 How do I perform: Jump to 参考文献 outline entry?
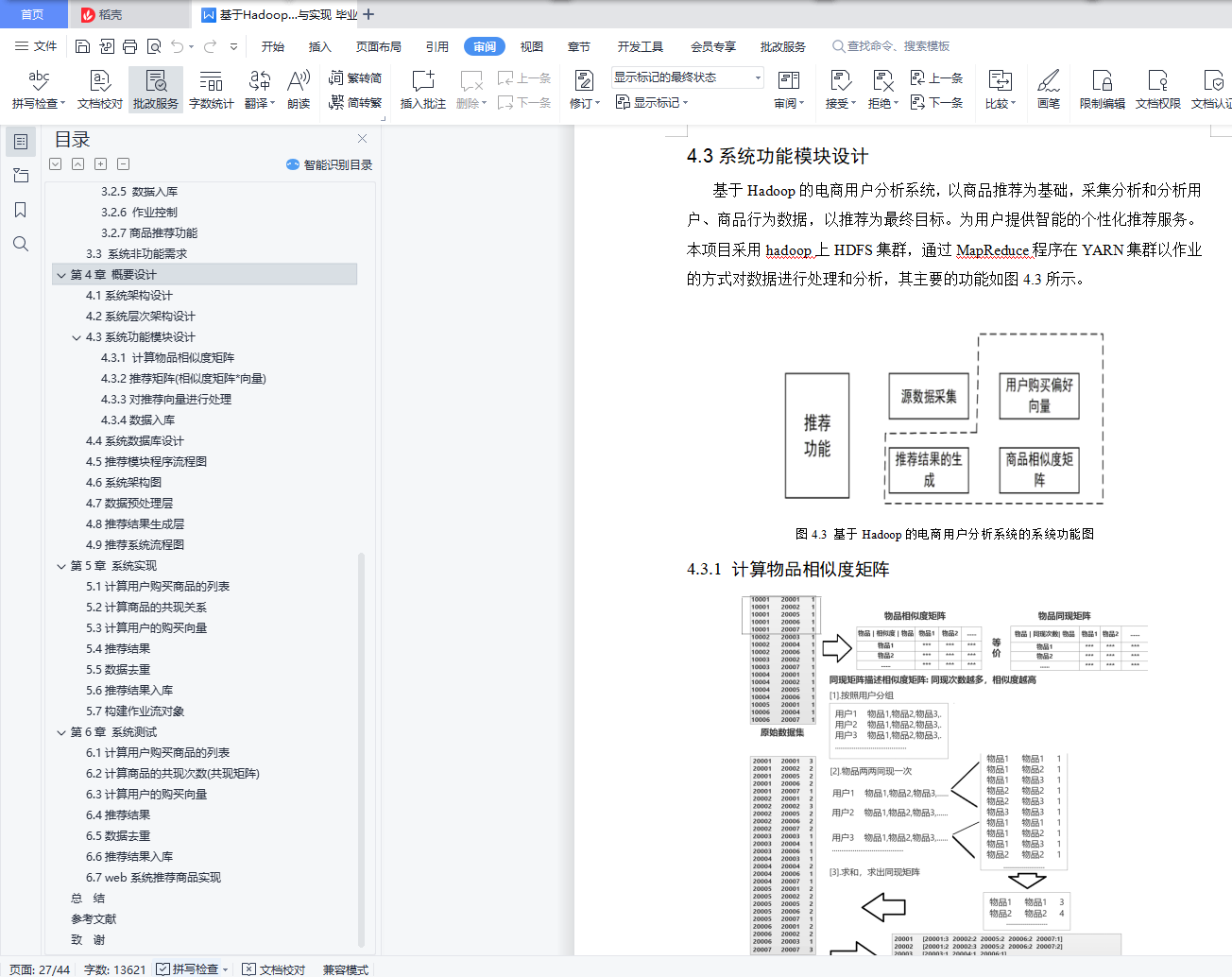click(x=94, y=919)
